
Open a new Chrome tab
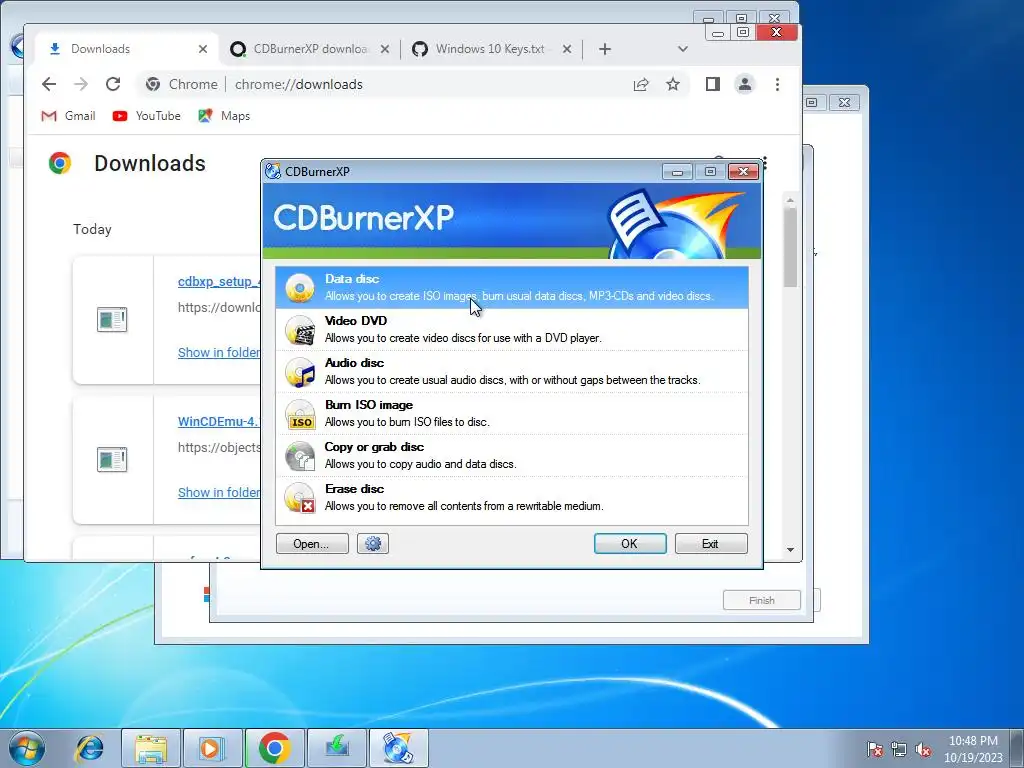[605, 49]
